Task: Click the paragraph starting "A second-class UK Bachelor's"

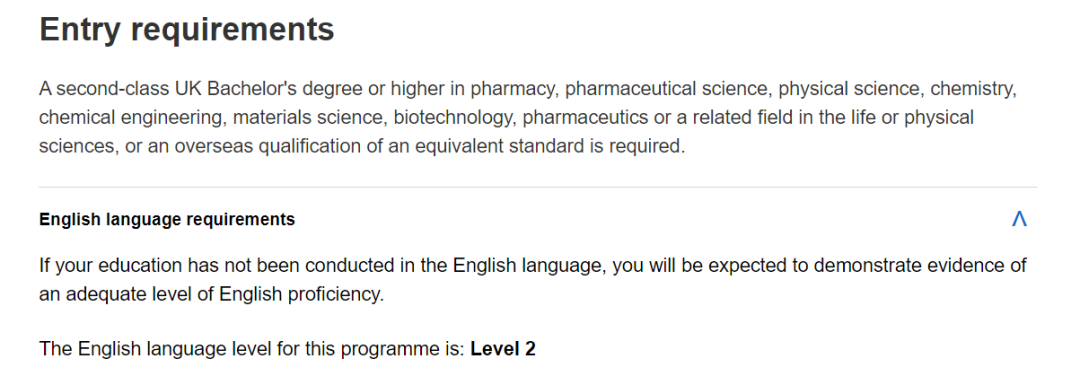Action: pos(528,118)
